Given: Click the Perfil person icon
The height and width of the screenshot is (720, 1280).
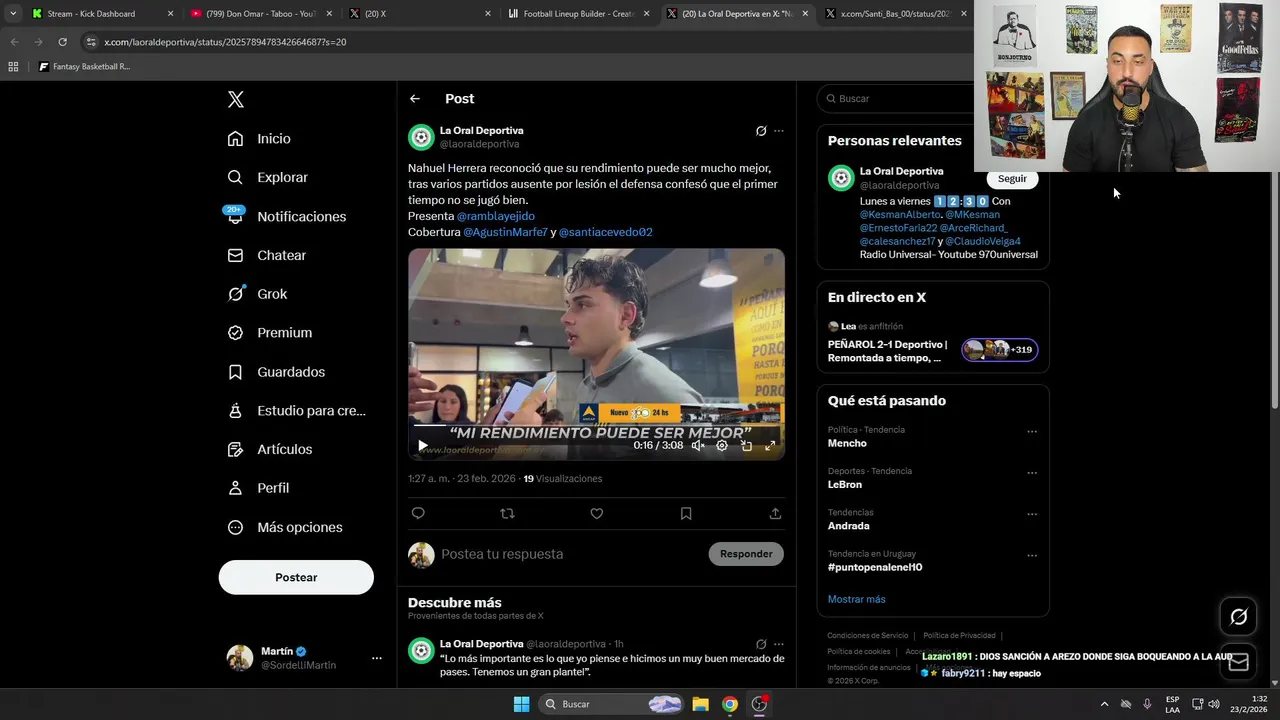Looking at the screenshot, I should 235,488.
